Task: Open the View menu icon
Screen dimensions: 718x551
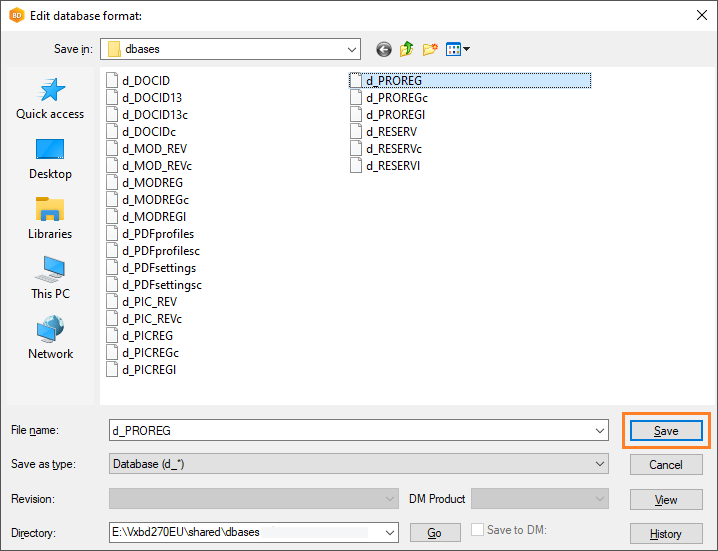Action: (x=458, y=49)
